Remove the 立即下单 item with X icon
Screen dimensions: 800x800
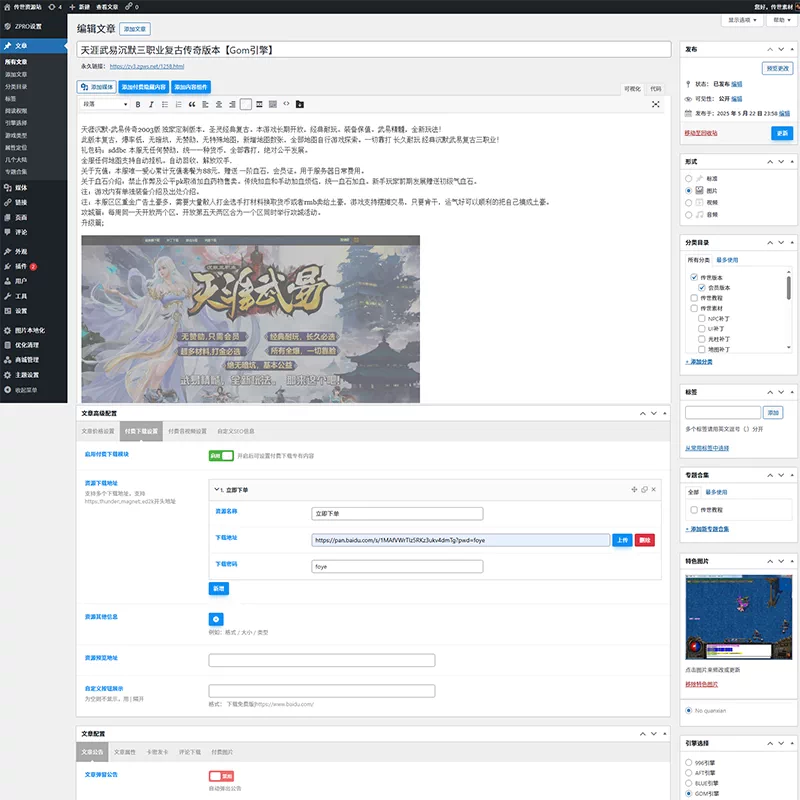(654, 489)
